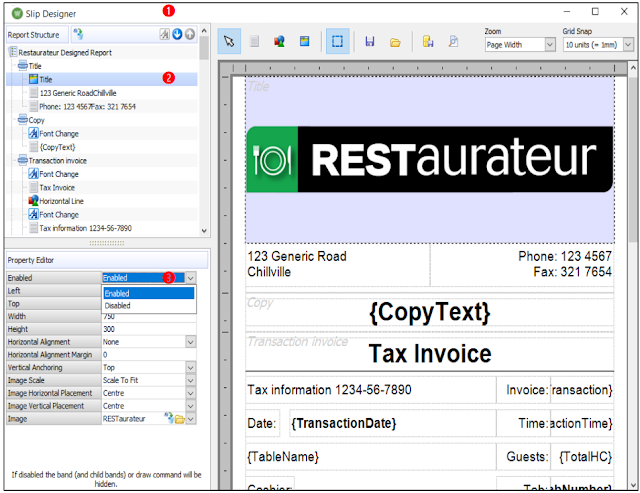
Task: Select Horizontal Line tree item
Action: click(x=61, y=201)
